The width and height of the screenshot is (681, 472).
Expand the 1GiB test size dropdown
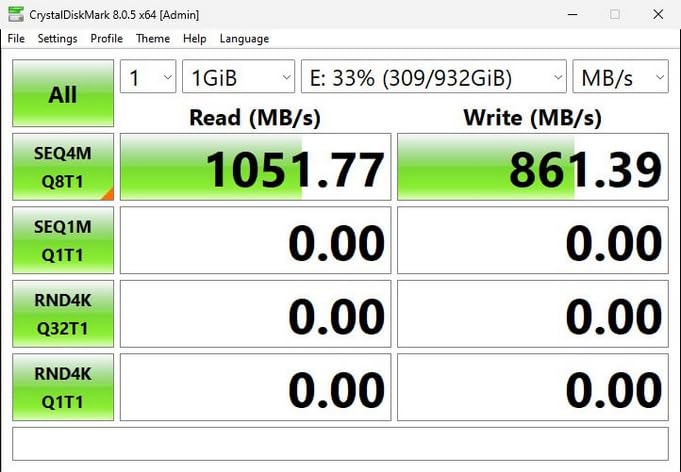pyautogui.click(x=238, y=76)
